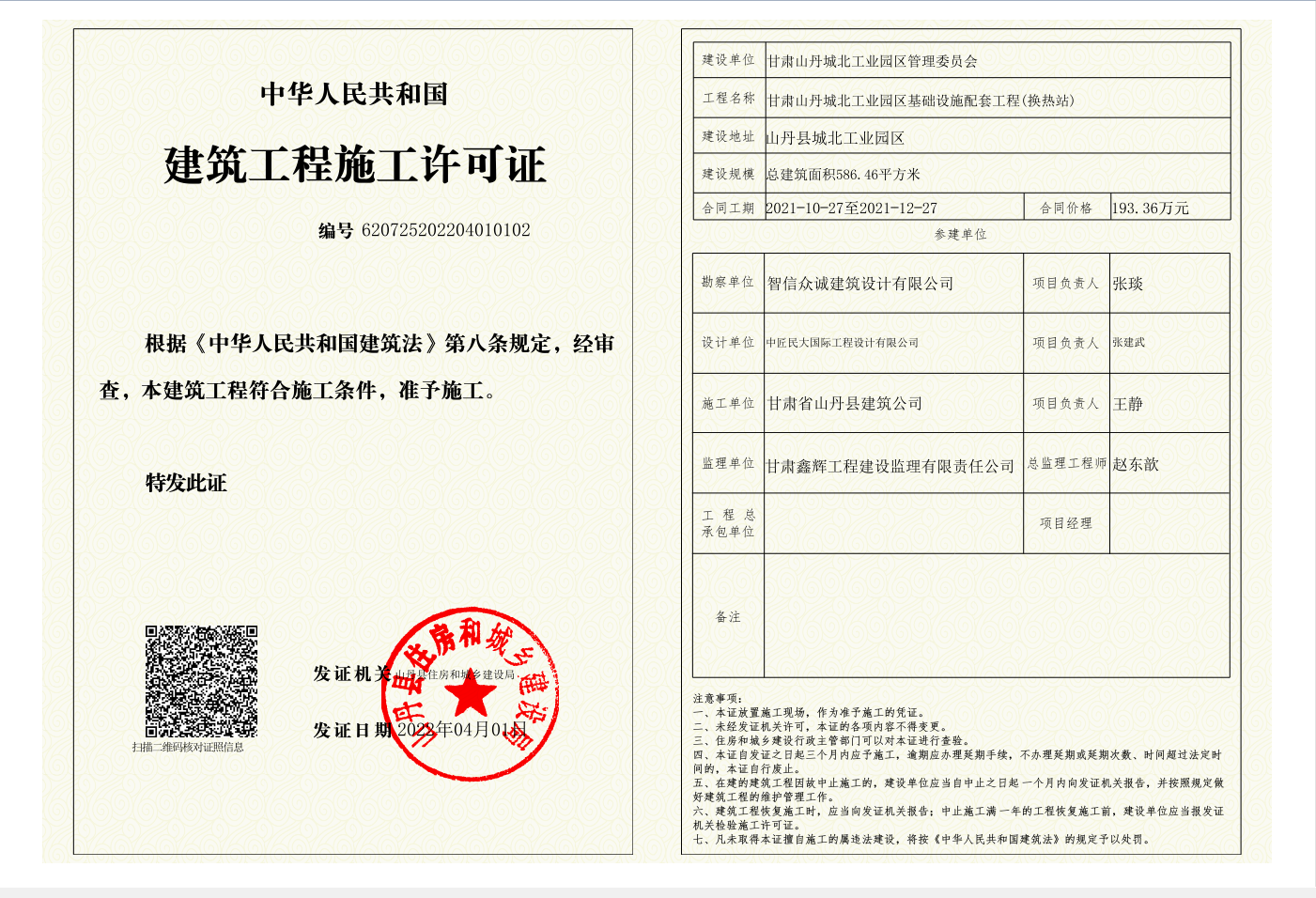
Task: Click the 工程总承包单位 label cell
Action: click(728, 523)
